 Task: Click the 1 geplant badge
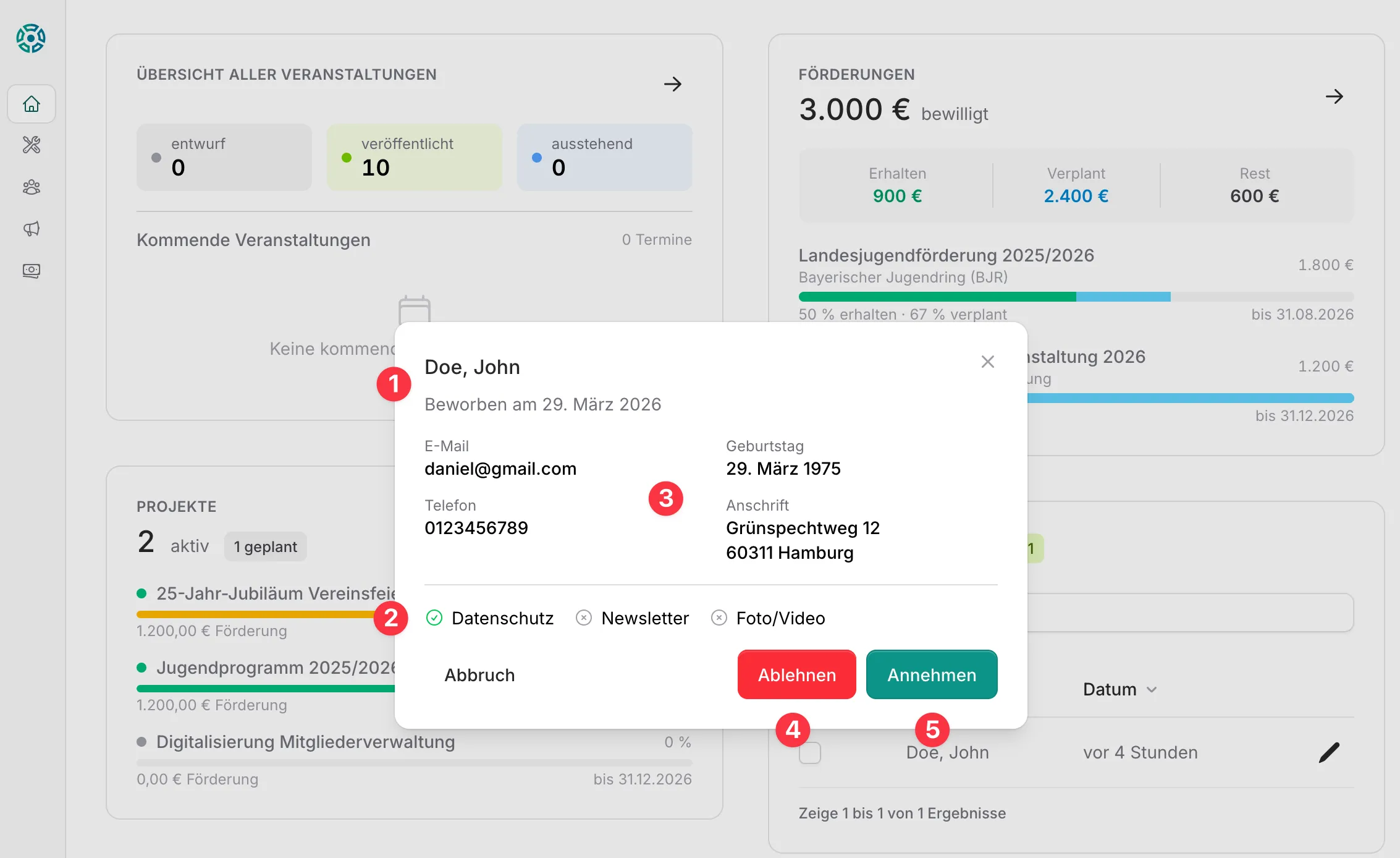(266, 546)
